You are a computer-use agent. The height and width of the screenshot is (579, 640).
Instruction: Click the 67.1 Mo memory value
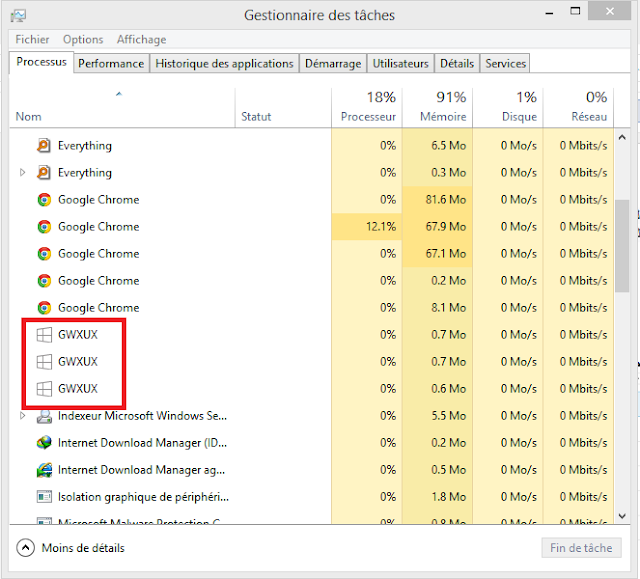[x=446, y=254]
